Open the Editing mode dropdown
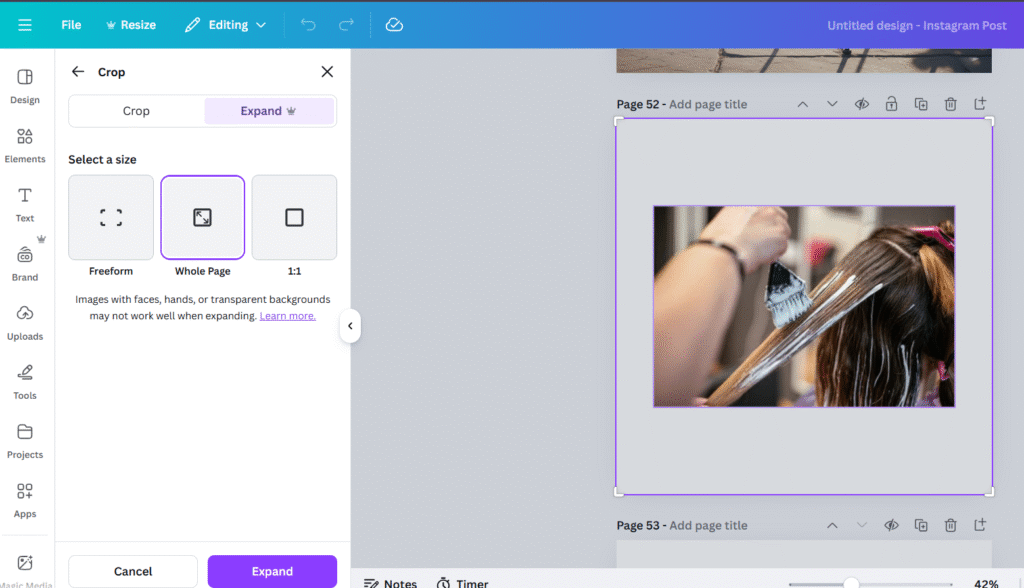The height and width of the screenshot is (588, 1024). tap(226, 25)
